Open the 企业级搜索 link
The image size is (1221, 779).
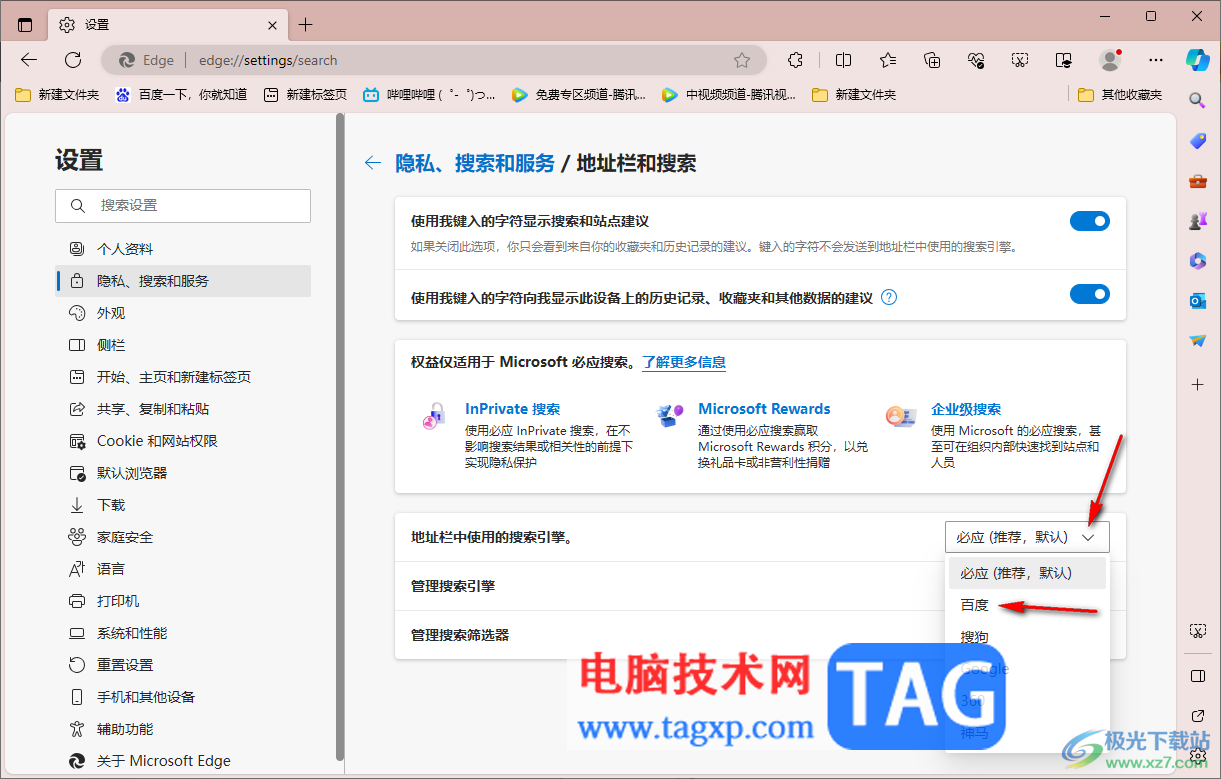[x=966, y=409]
